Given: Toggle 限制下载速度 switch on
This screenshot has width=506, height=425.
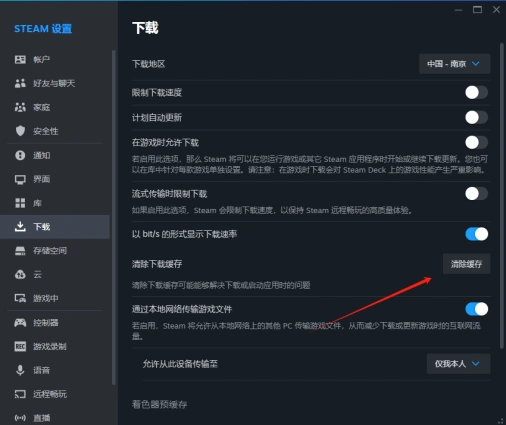Looking at the screenshot, I should coord(476,92).
